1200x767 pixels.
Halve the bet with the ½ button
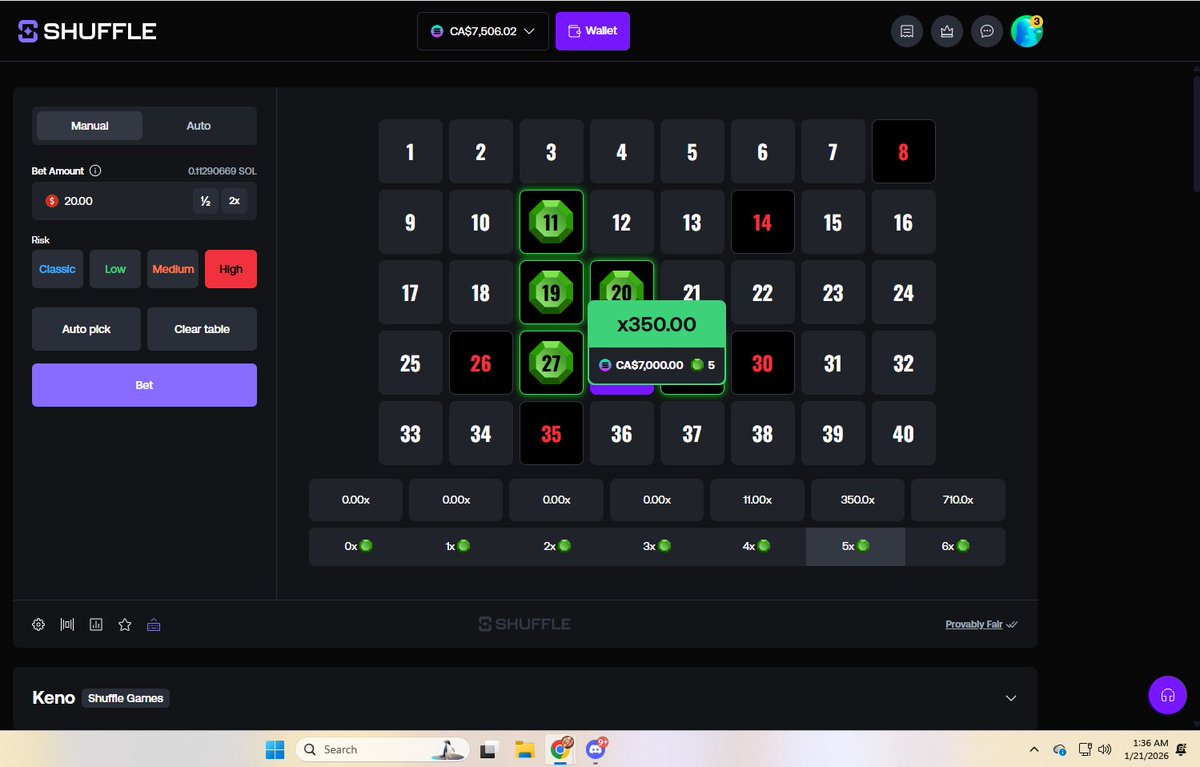coord(205,201)
